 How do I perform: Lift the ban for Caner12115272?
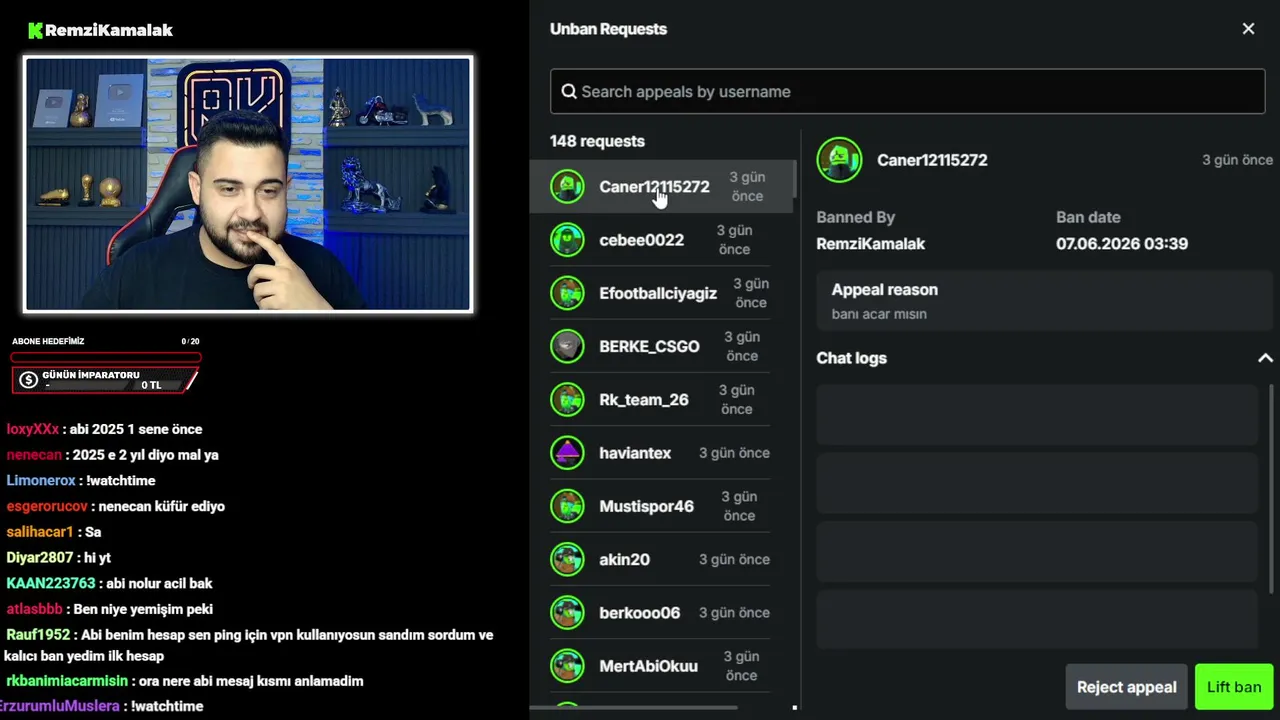[1234, 687]
